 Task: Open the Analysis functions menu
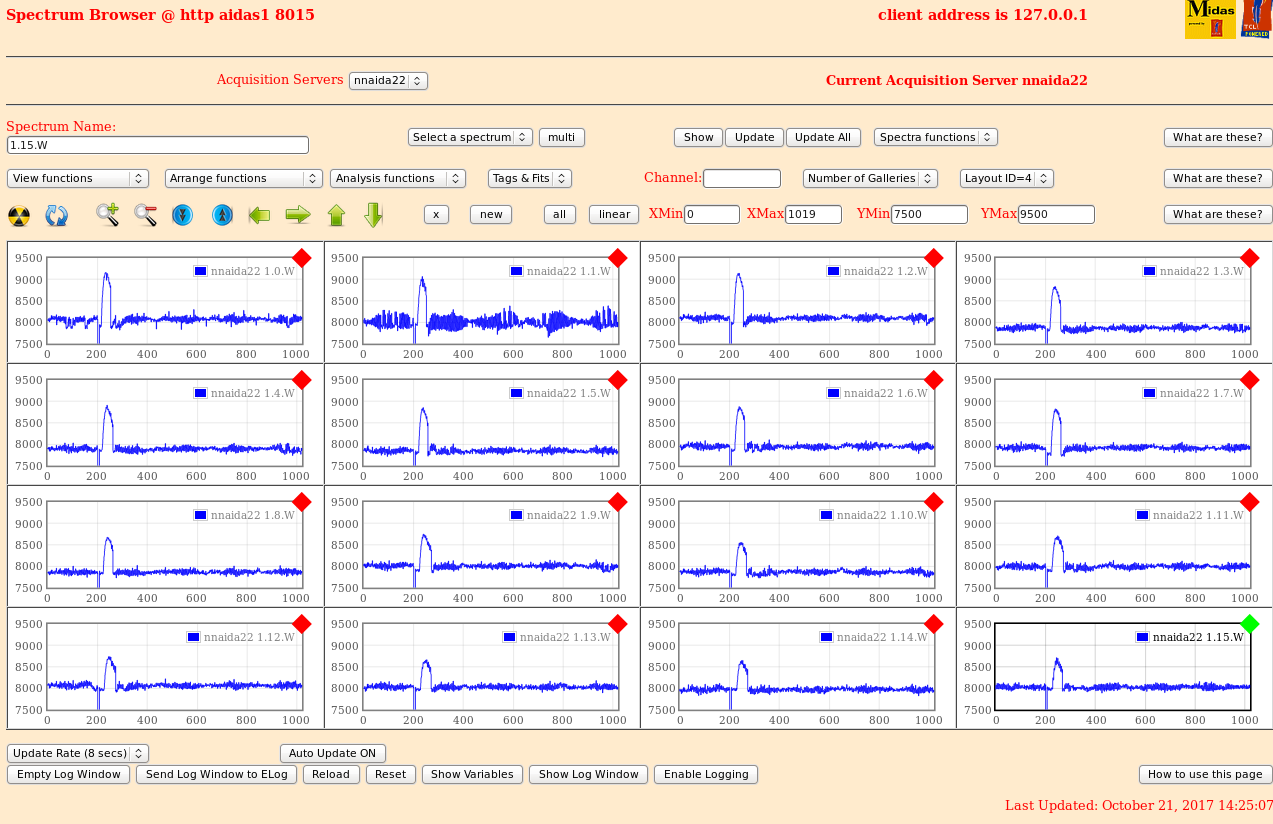click(x=397, y=178)
